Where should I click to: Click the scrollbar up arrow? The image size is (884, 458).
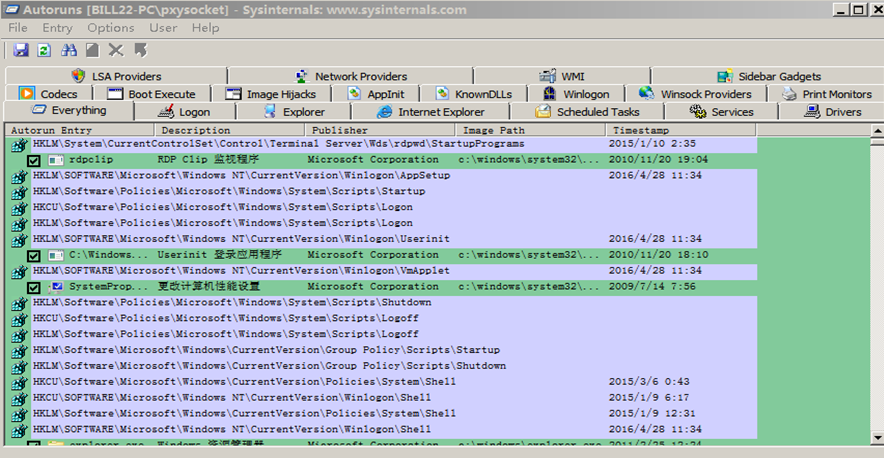877,131
